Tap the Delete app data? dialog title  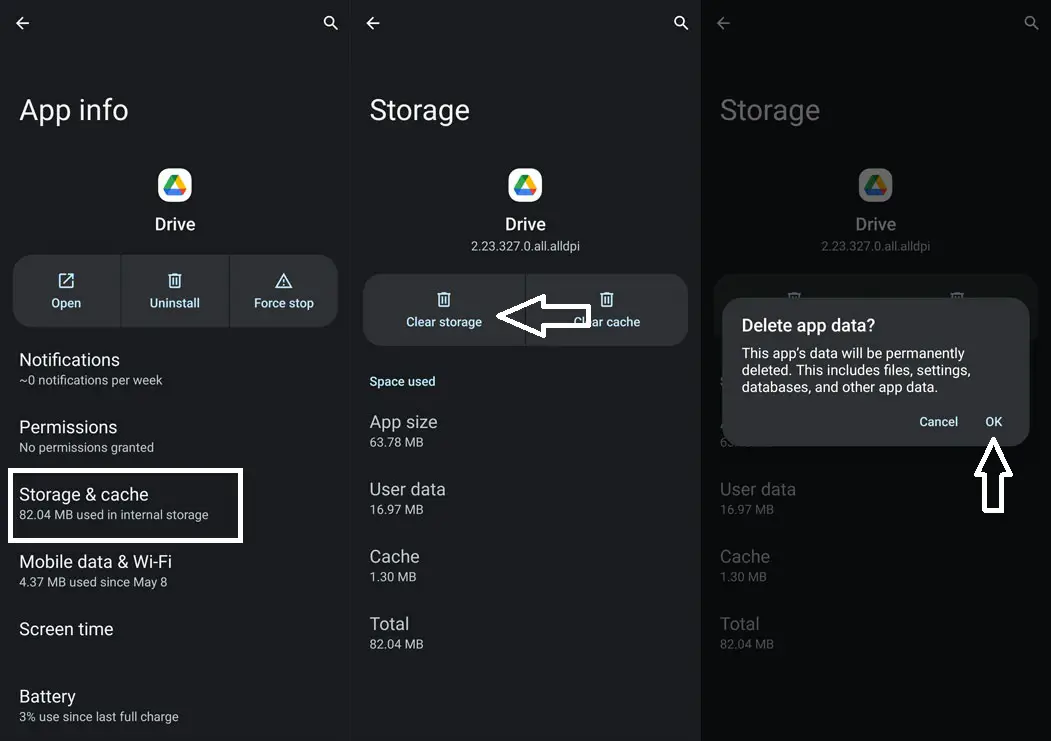pos(808,326)
